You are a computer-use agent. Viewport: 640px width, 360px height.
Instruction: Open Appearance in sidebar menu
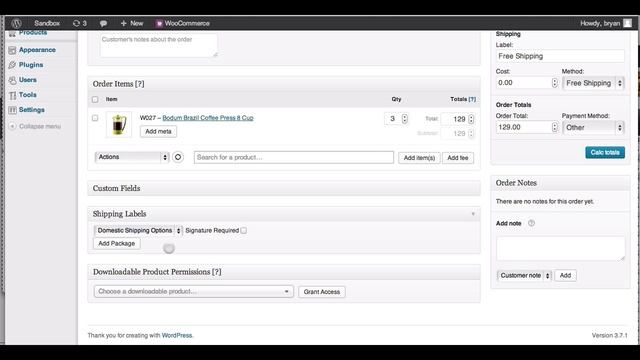tap(37, 50)
